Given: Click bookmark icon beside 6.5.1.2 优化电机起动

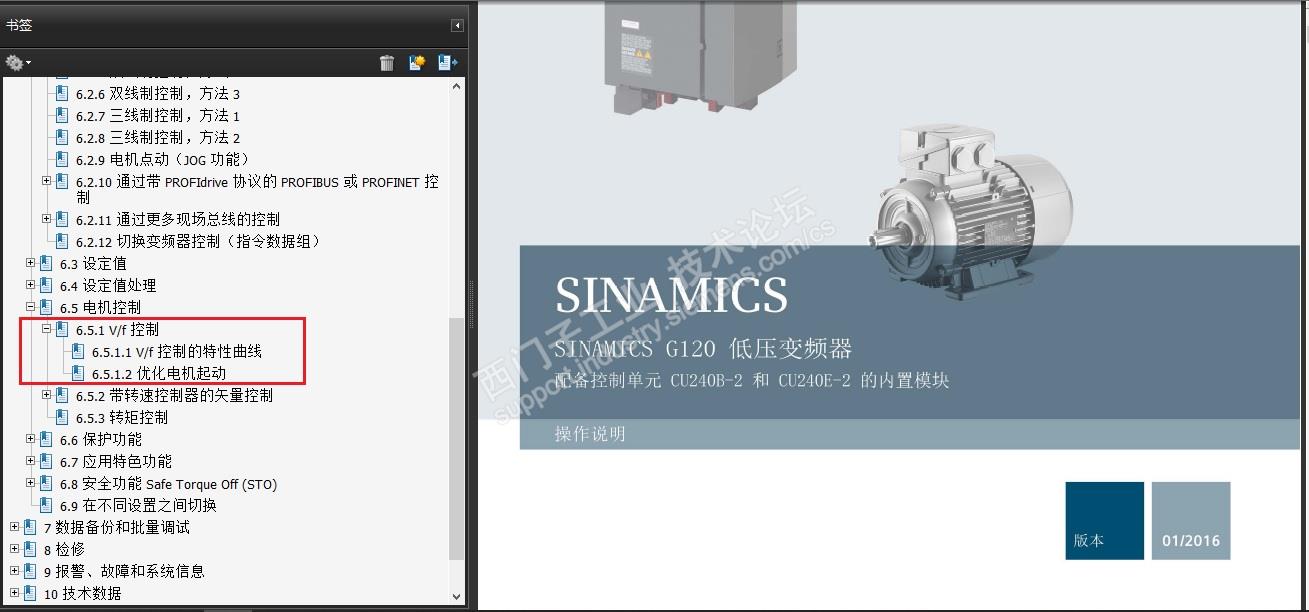Looking at the screenshot, I should (78, 373).
